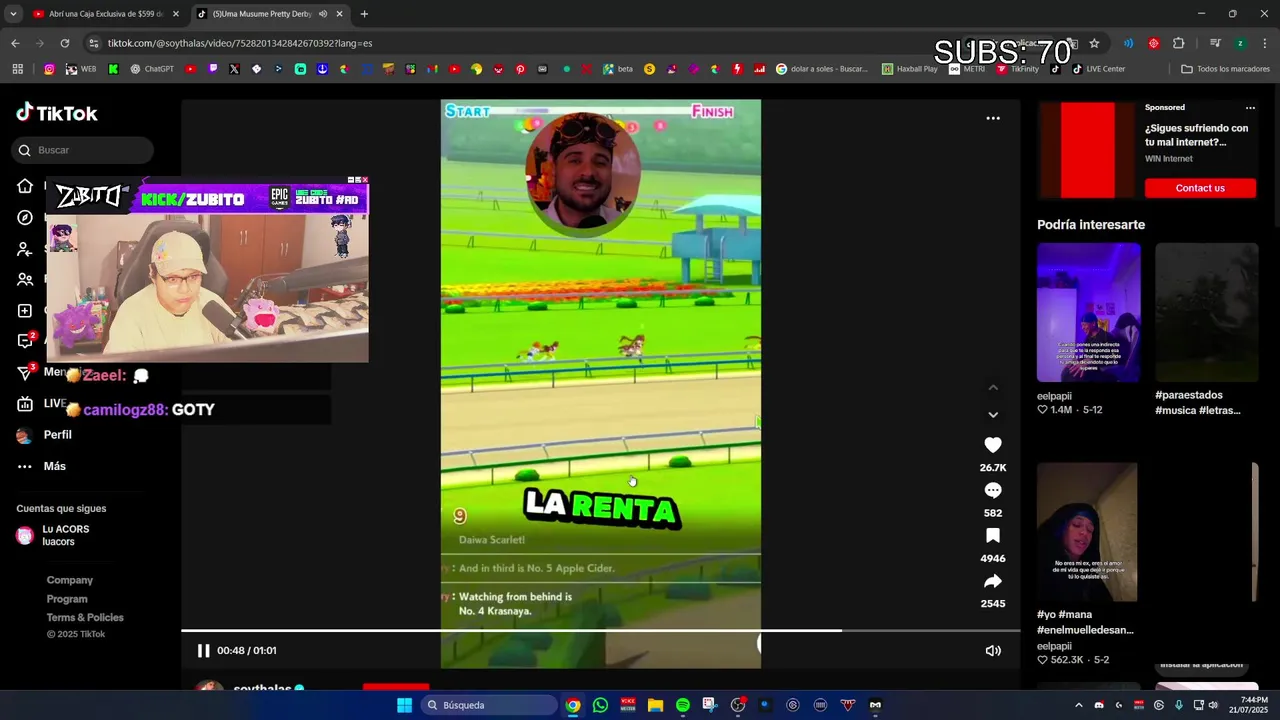Go to next video with down chevron
This screenshot has width=1280, height=720.
993,414
